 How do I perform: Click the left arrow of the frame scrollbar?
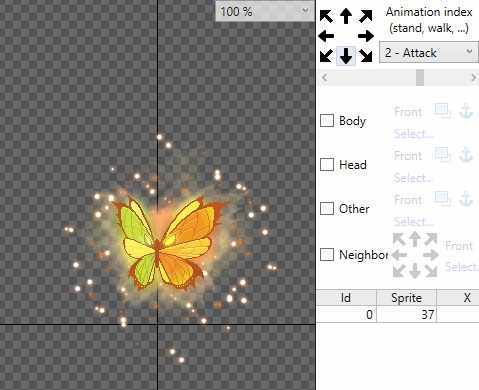[324, 78]
